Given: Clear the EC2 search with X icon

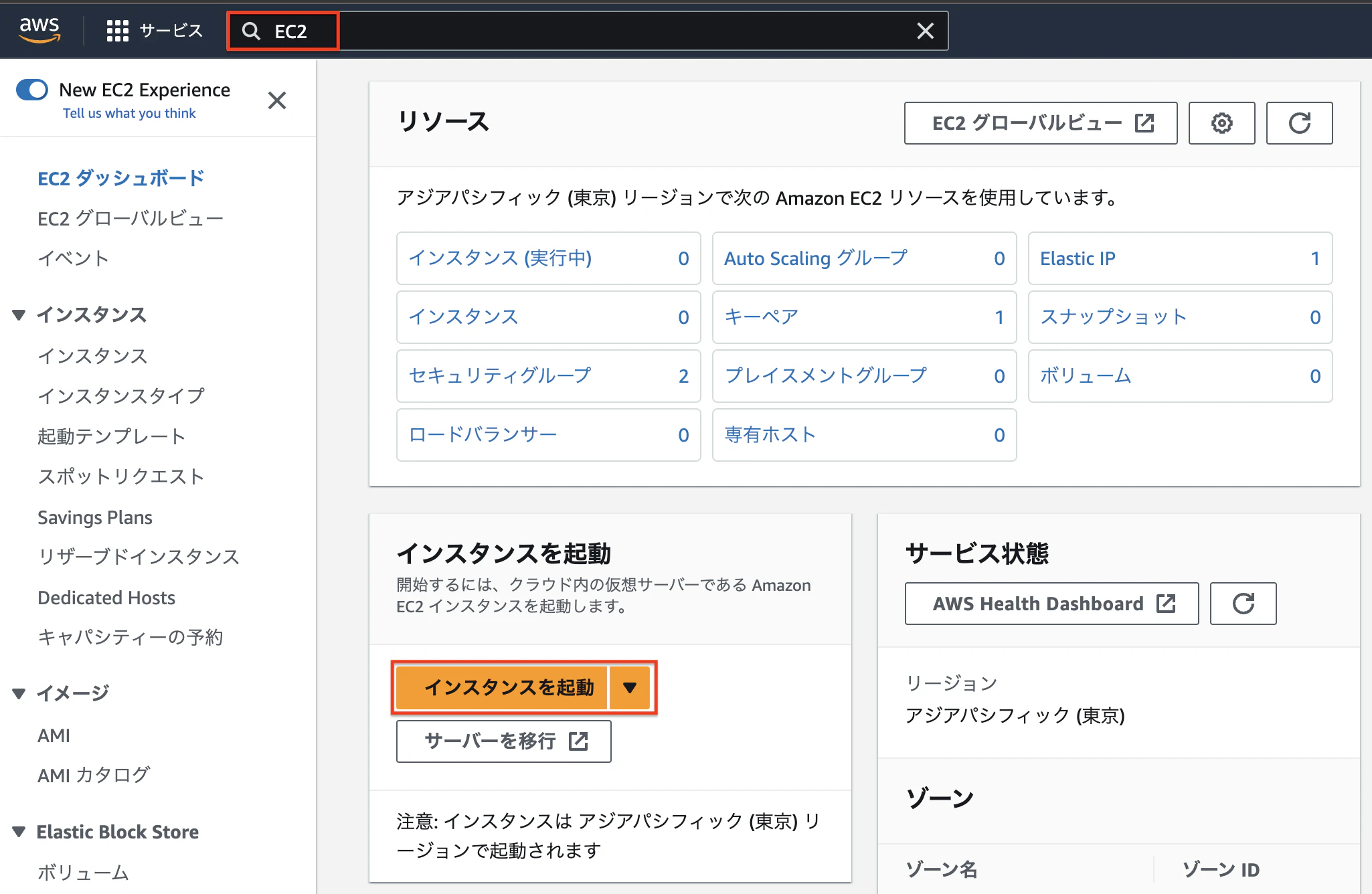Looking at the screenshot, I should coord(925,31).
